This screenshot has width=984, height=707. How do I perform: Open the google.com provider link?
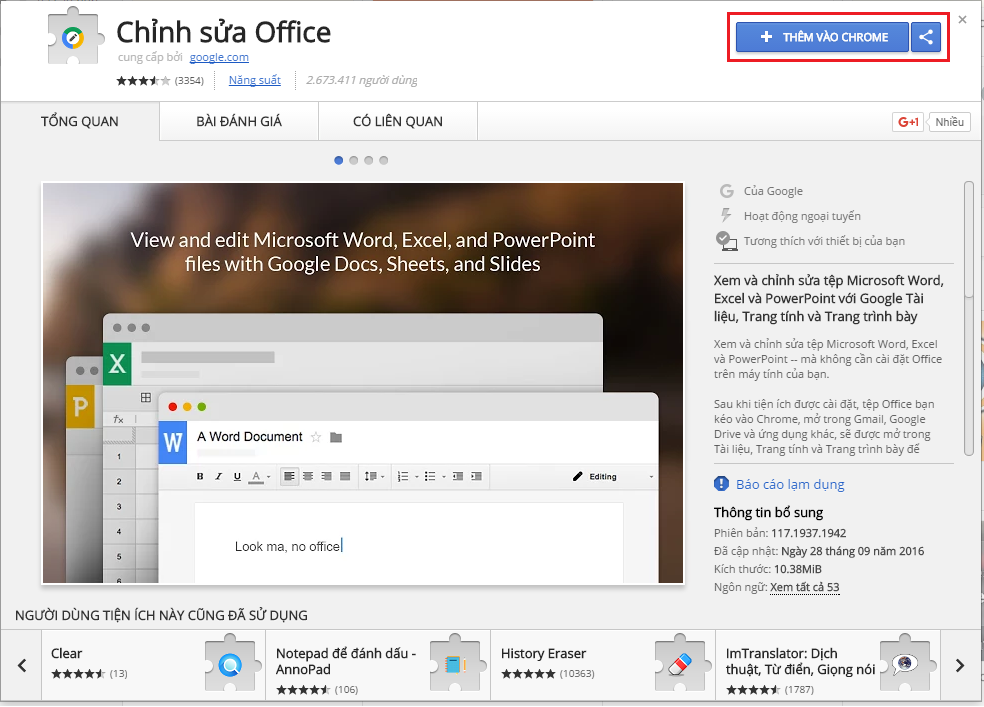point(219,57)
